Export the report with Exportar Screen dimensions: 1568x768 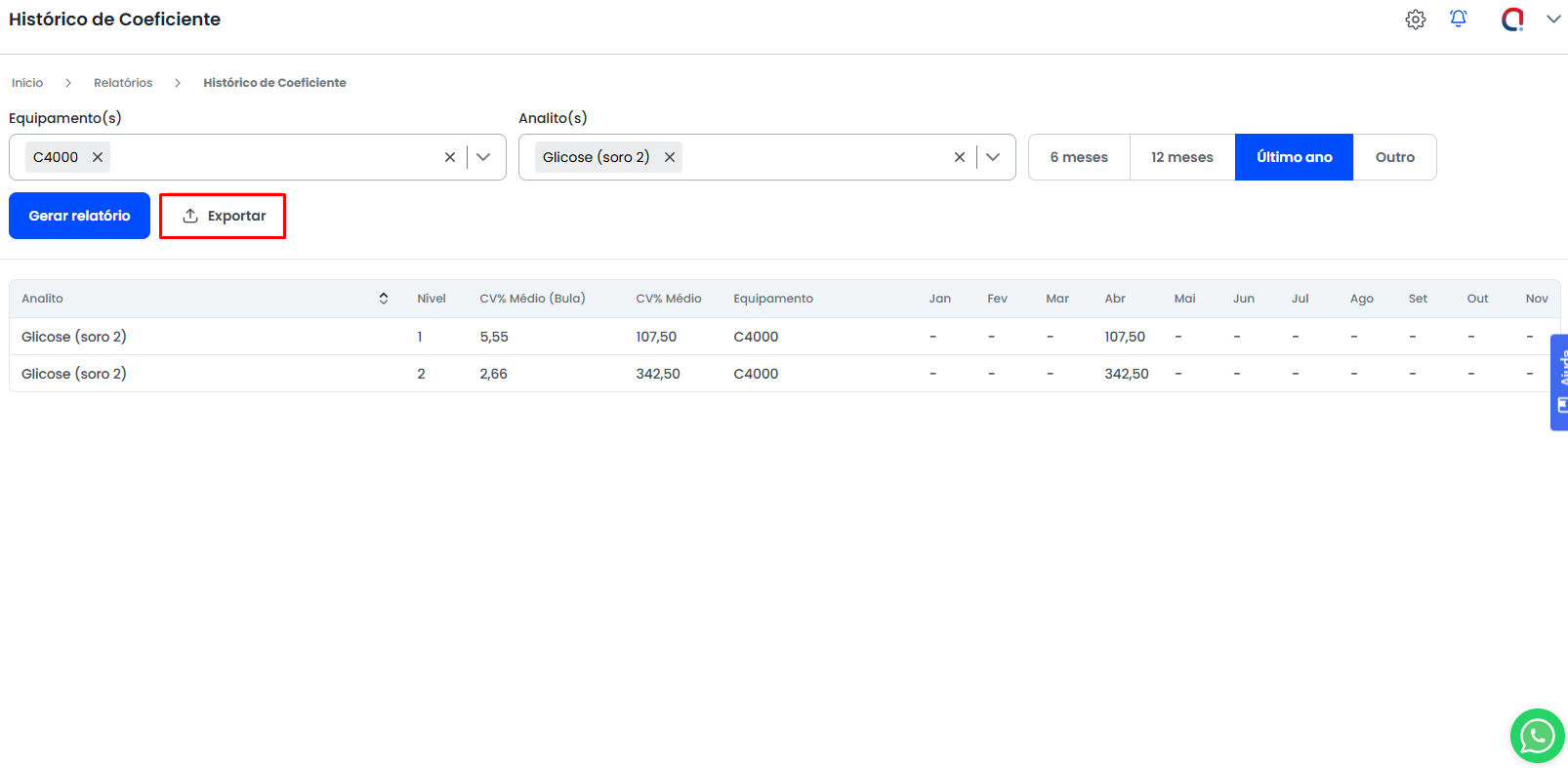(x=224, y=216)
